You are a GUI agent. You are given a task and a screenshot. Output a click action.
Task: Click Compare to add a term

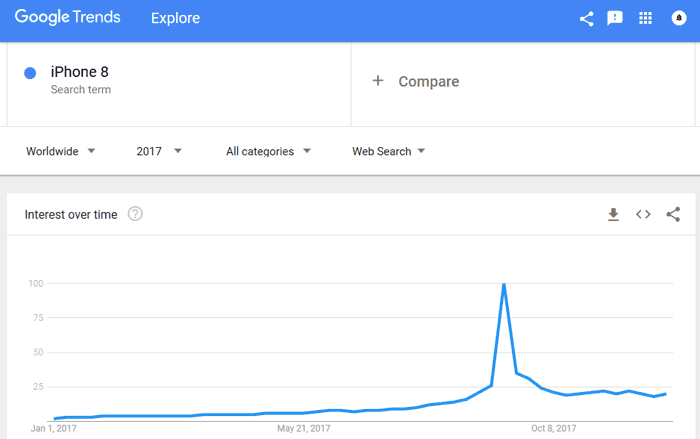[429, 81]
